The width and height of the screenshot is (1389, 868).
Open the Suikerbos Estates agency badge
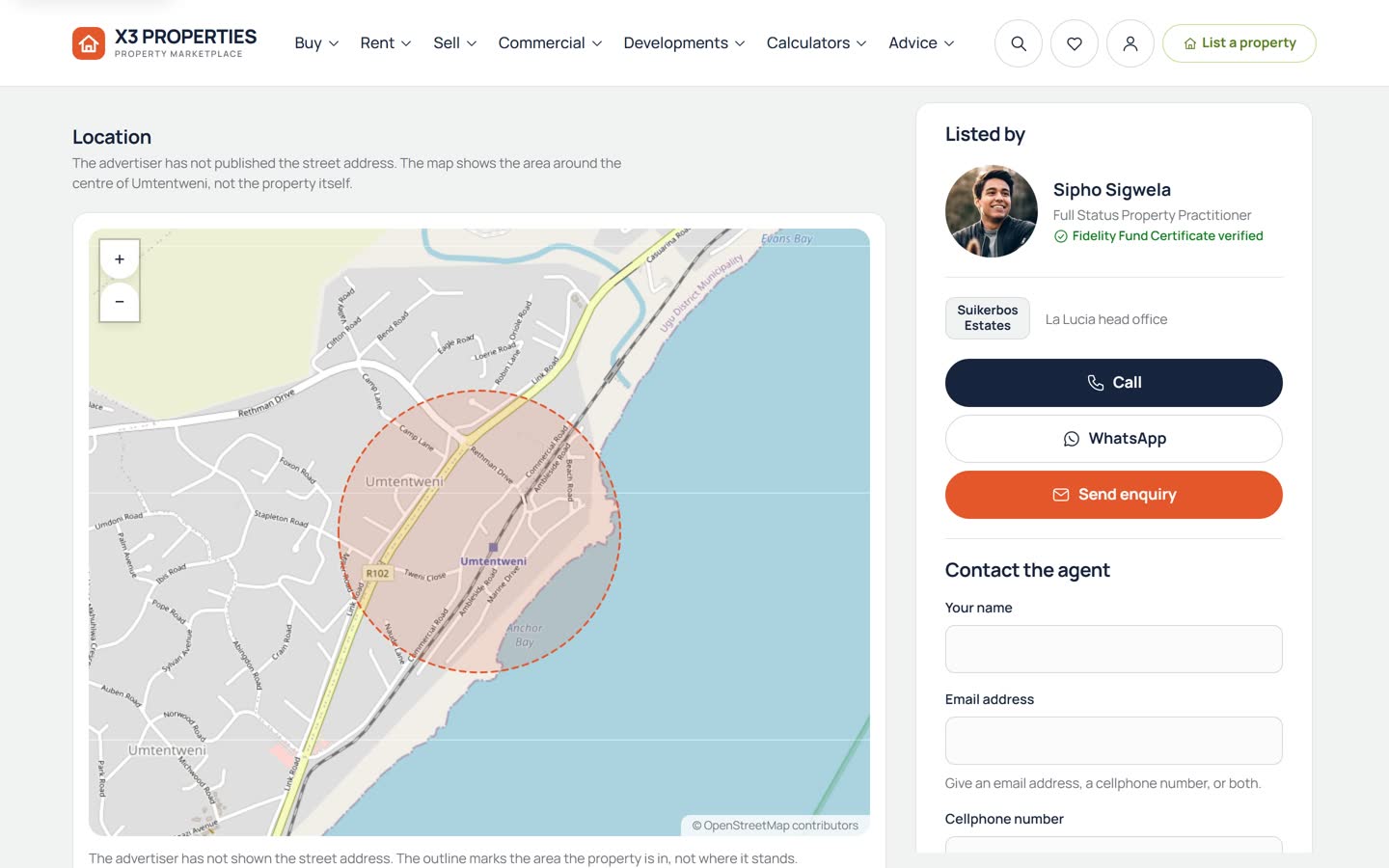988,318
